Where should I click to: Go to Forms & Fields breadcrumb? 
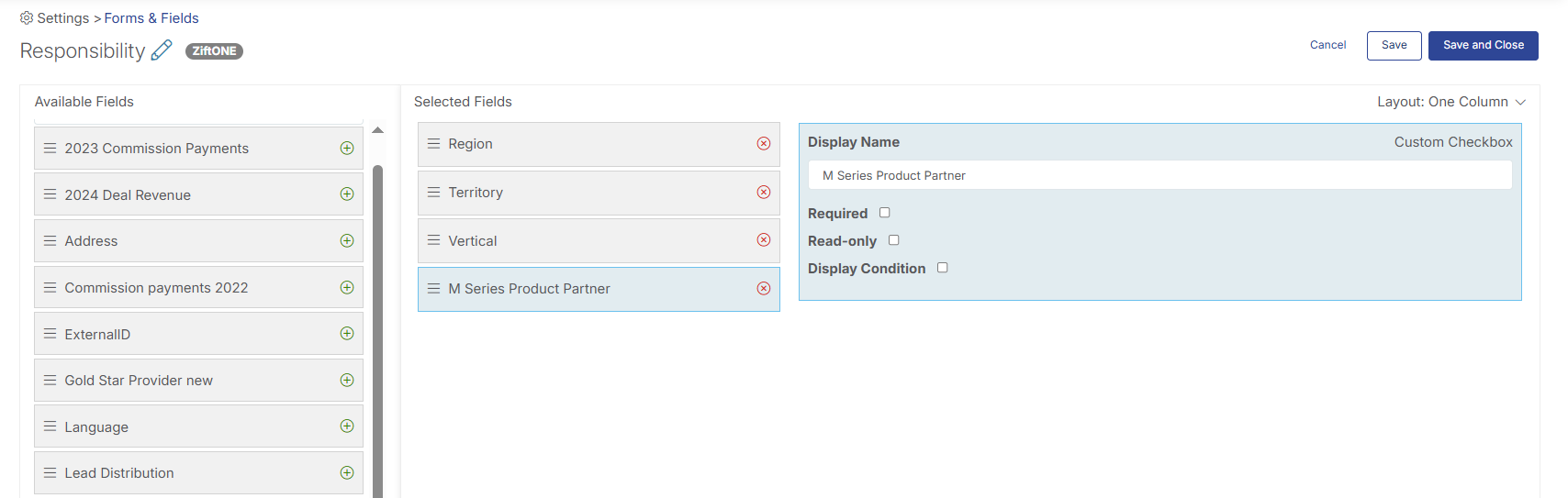[151, 18]
